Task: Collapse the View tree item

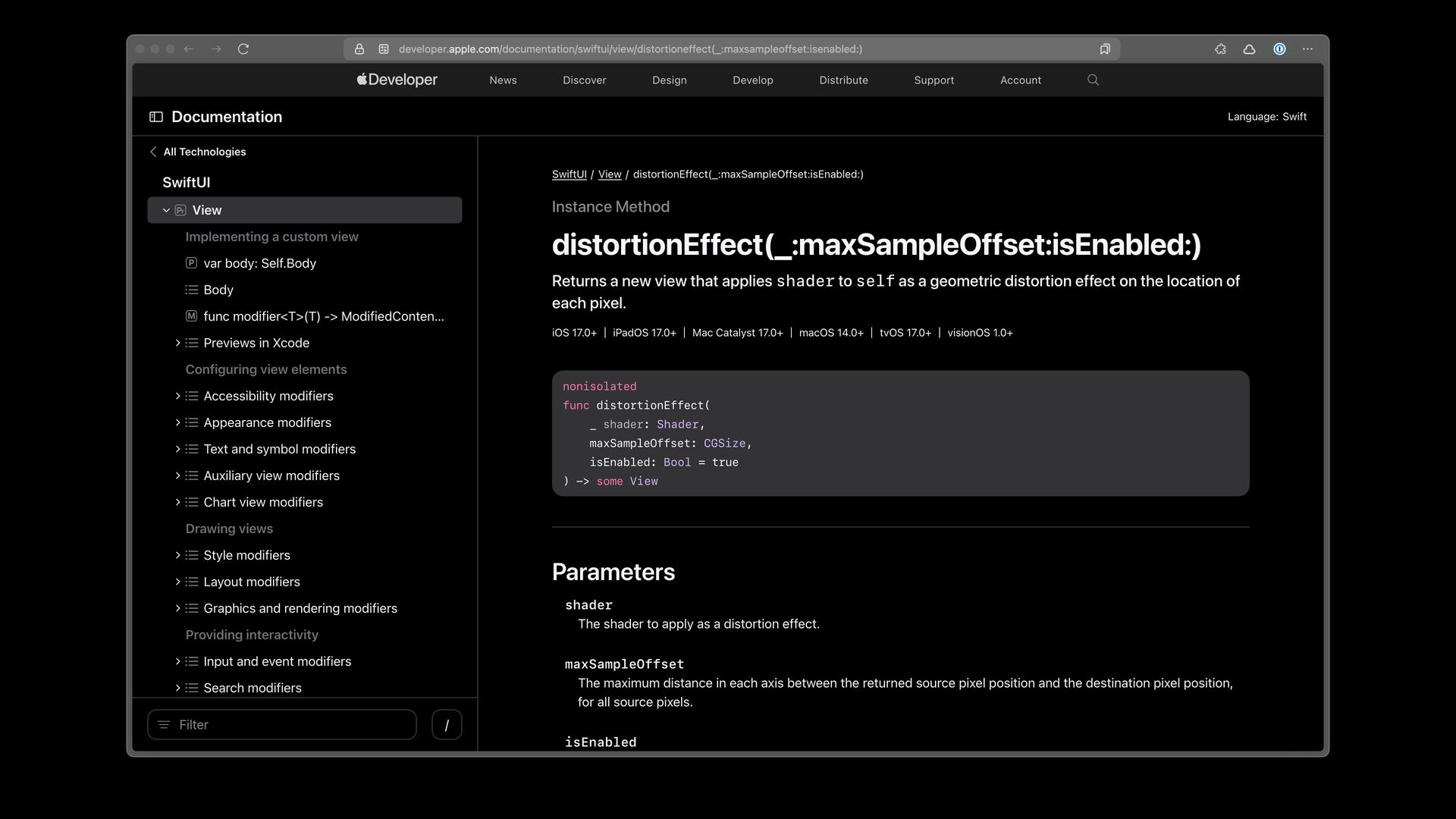Action: (x=166, y=210)
